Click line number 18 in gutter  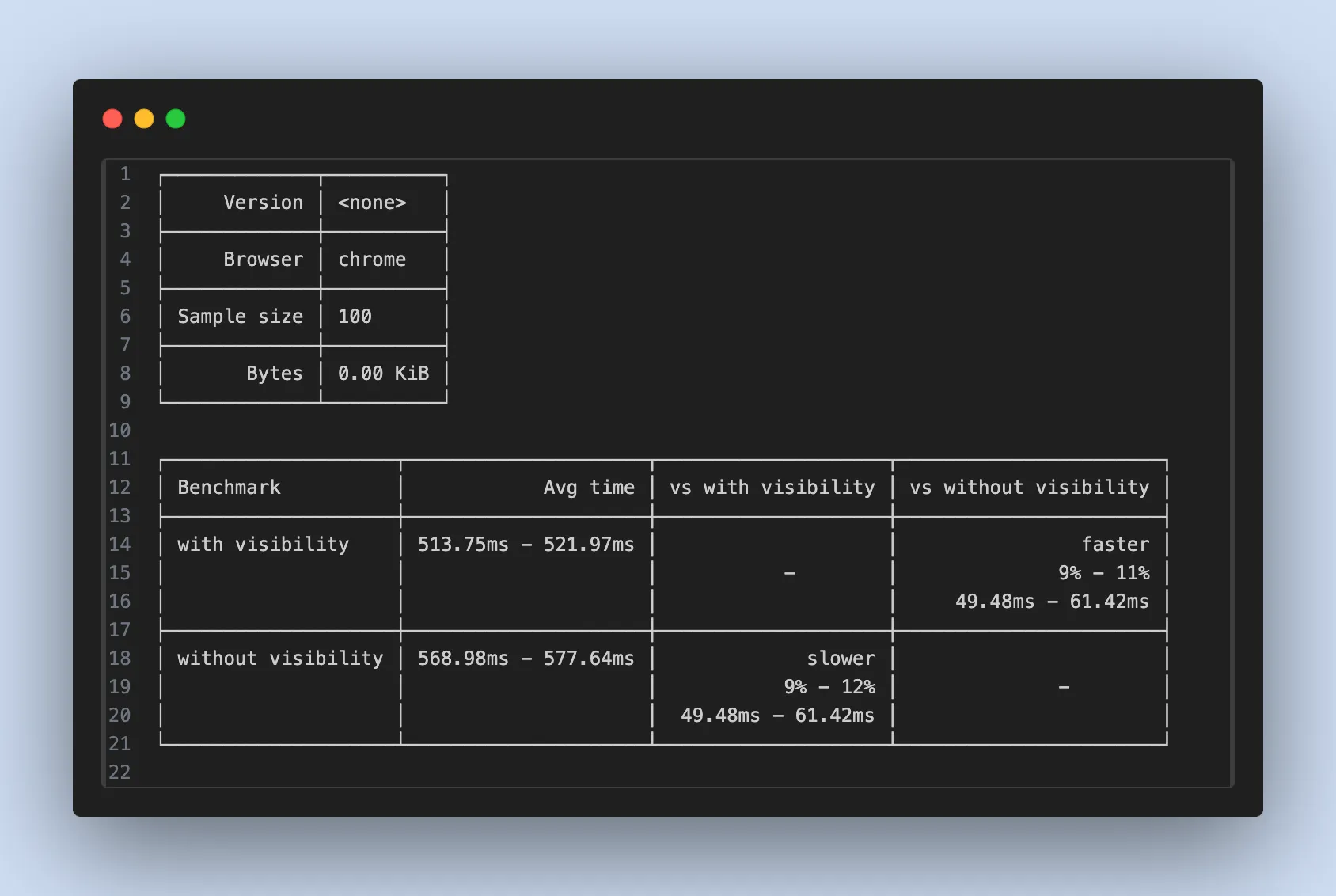coord(120,659)
